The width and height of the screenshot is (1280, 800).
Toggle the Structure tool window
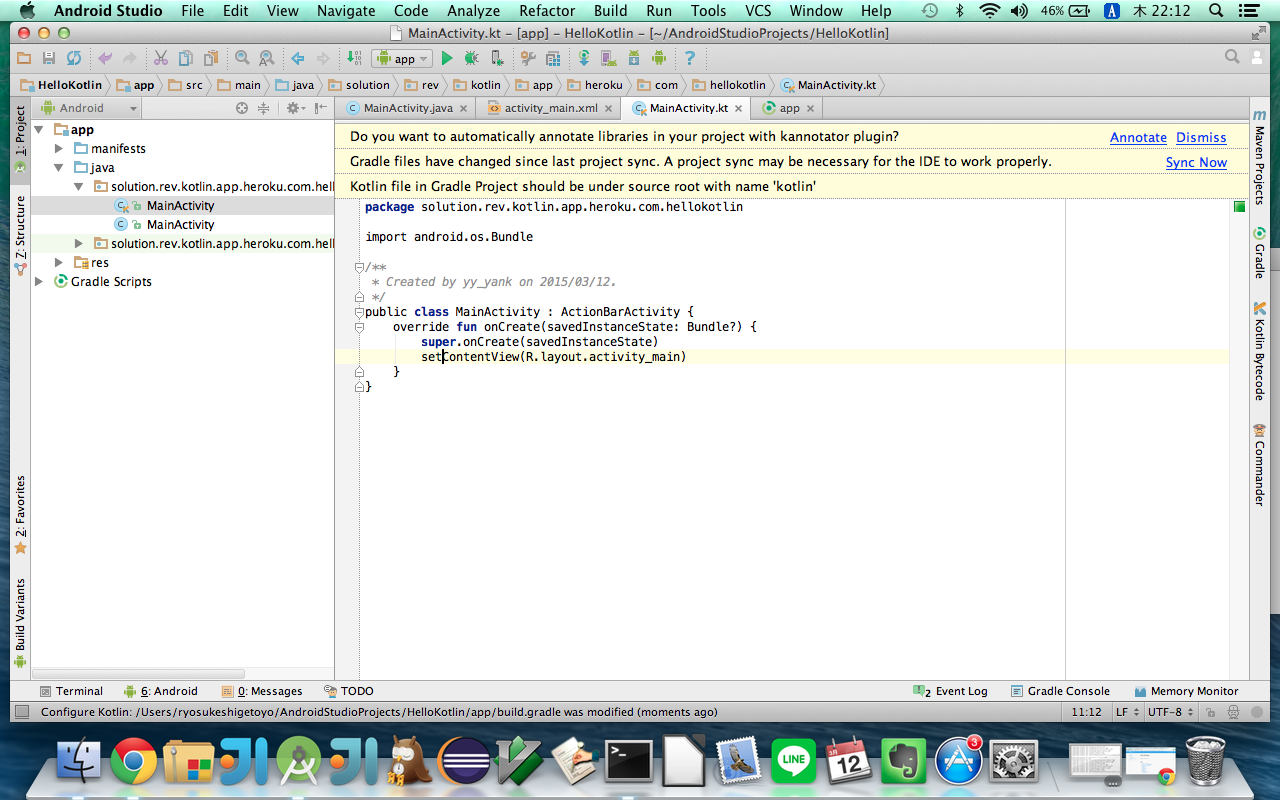[x=20, y=235]
